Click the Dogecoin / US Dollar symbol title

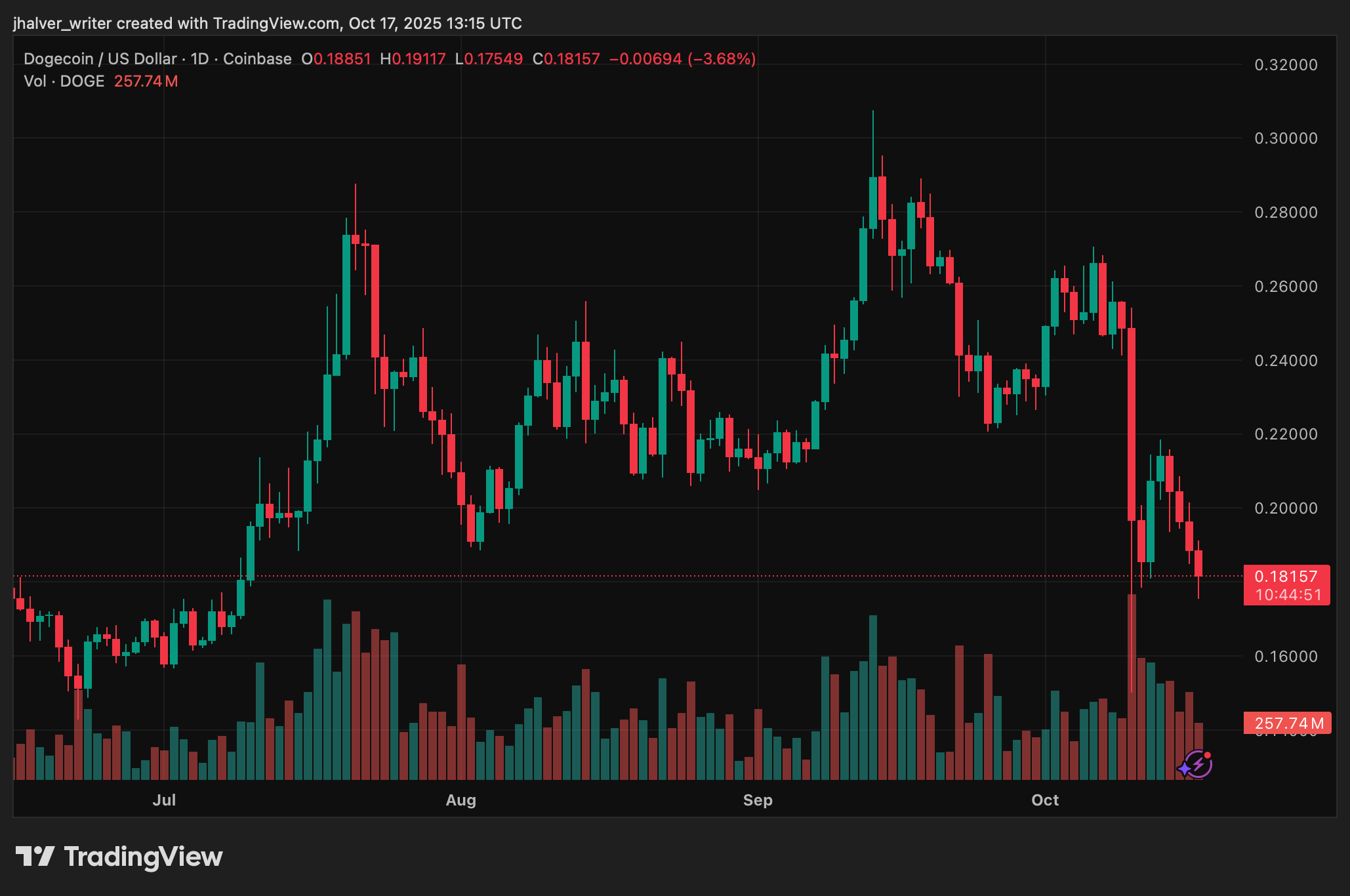click(x=100, y=59)
